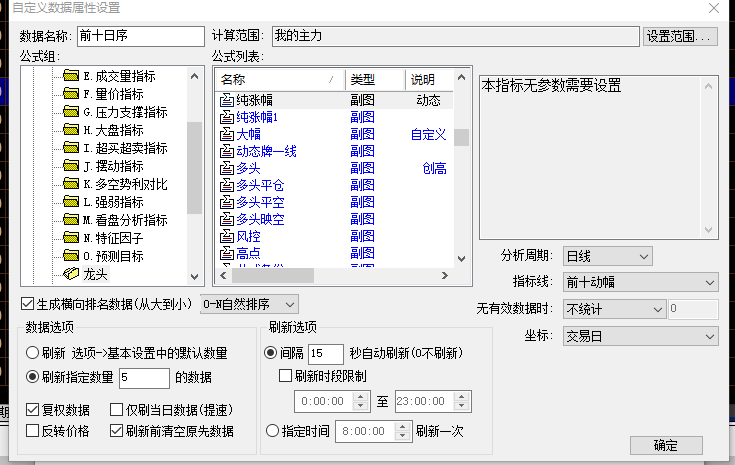
Task: Sort formula list by 名称 column
Action: tap(280, 80)
